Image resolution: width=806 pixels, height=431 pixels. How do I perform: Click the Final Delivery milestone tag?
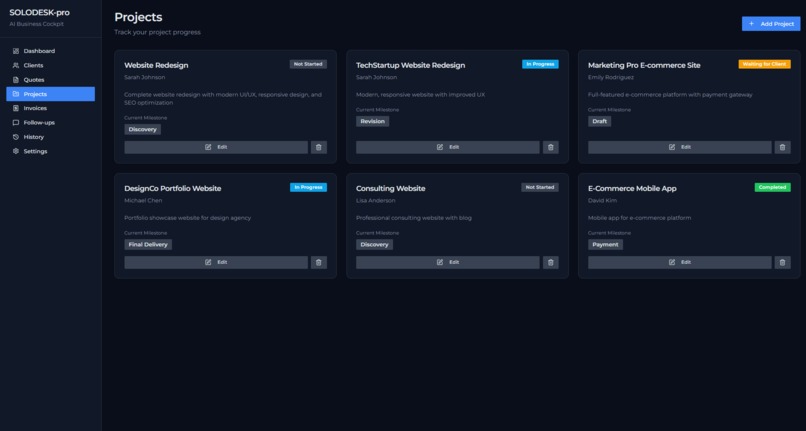(x=148, y=245)
